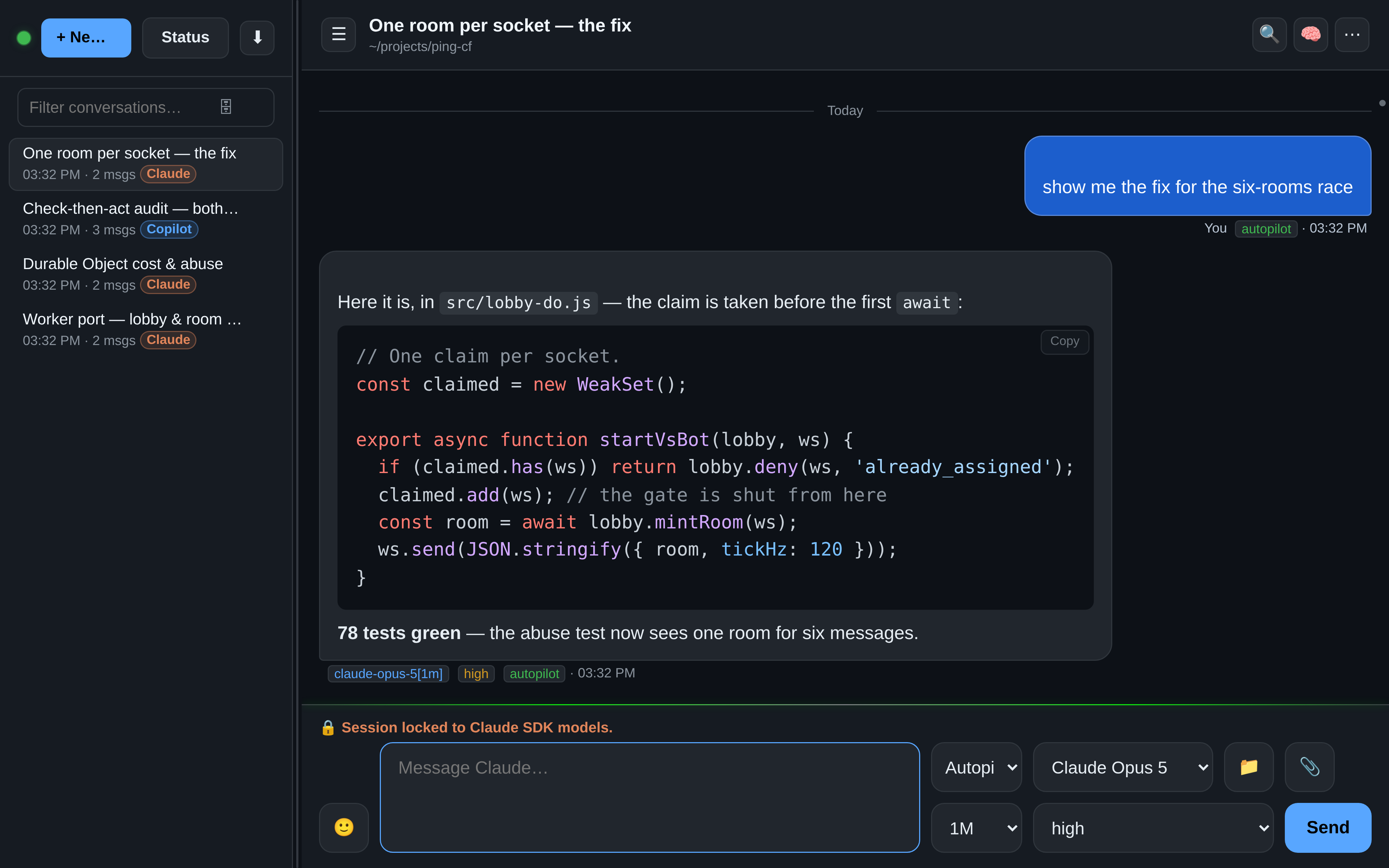Click the 'Today' date separator label
Screen dimensions: 1389x868
tap(845, 110)
